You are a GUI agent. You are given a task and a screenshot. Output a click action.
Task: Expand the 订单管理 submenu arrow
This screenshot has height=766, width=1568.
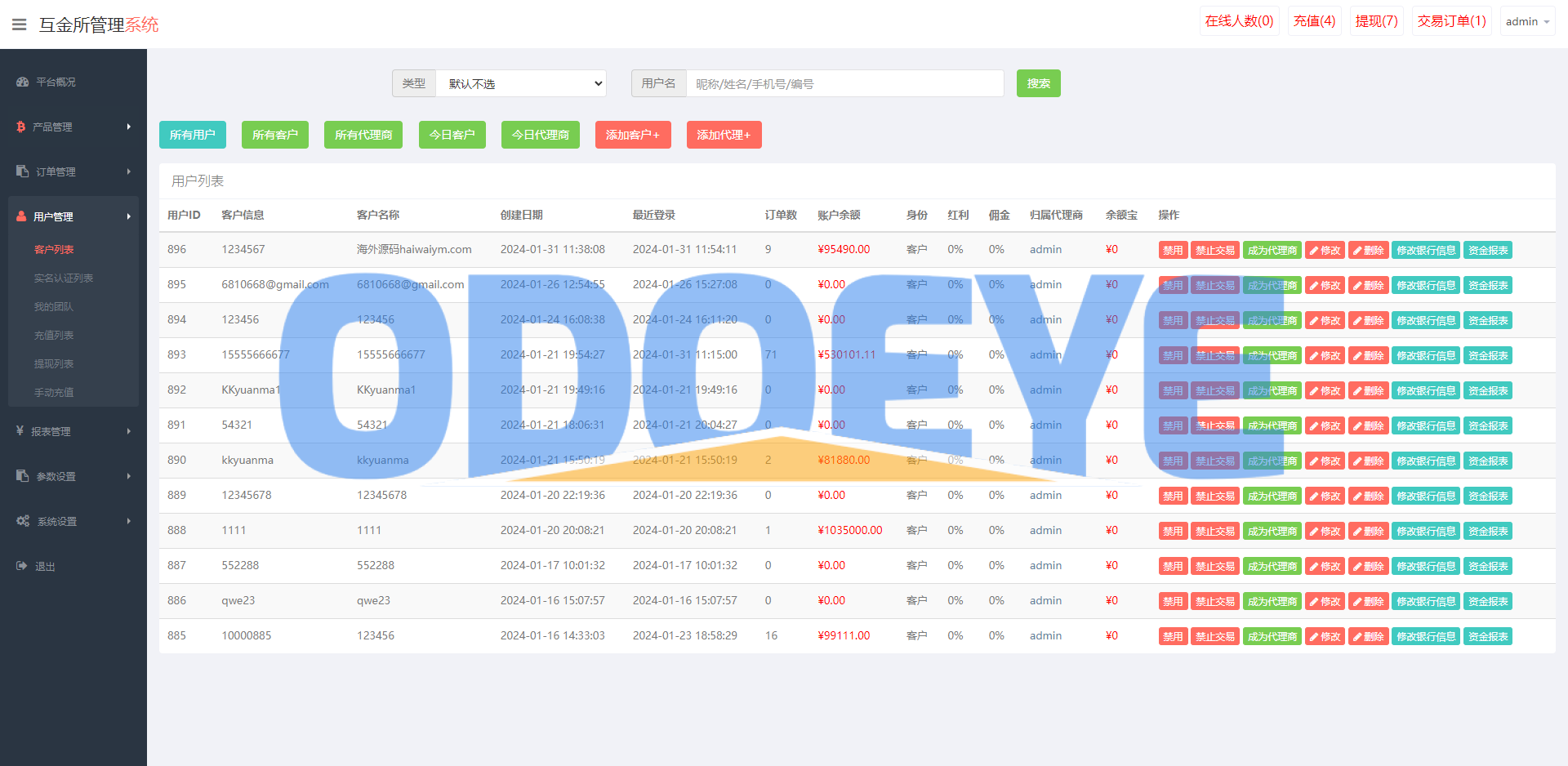pyautogui.click(x=129, y=171)
